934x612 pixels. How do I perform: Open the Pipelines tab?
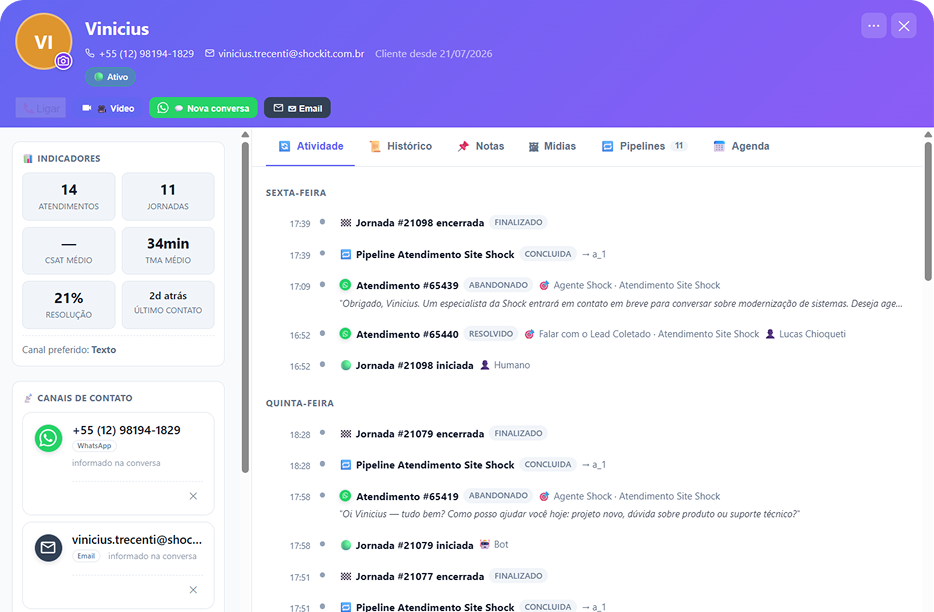645,146
